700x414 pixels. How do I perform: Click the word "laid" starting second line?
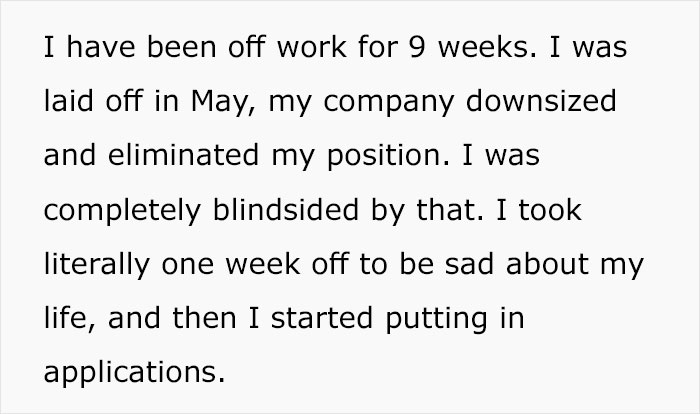point(68,101)
